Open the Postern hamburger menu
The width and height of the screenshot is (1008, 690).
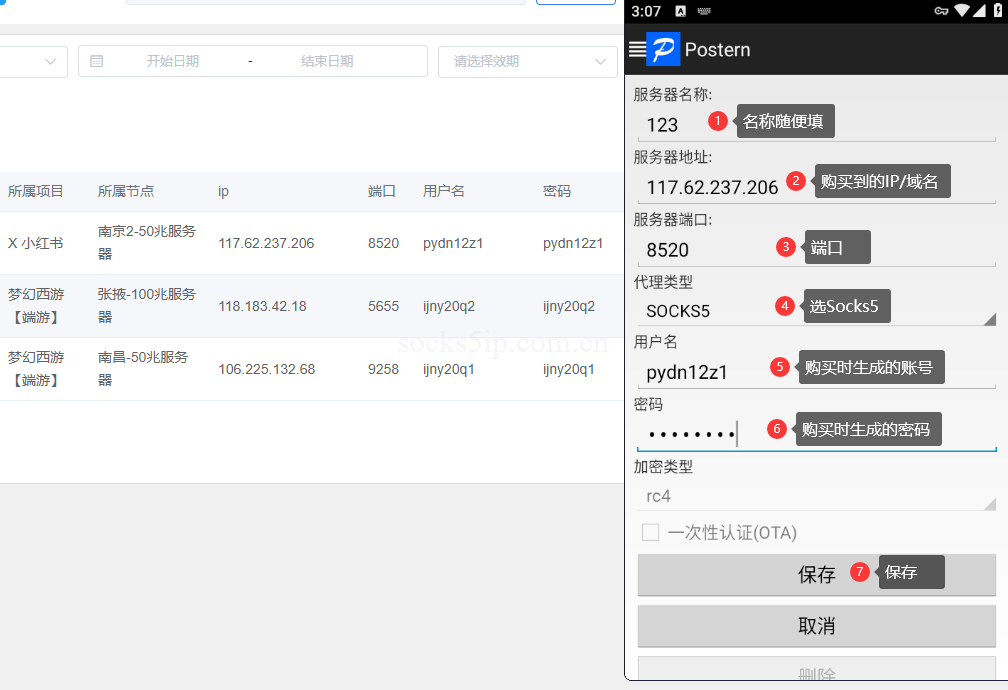point(636,49)
